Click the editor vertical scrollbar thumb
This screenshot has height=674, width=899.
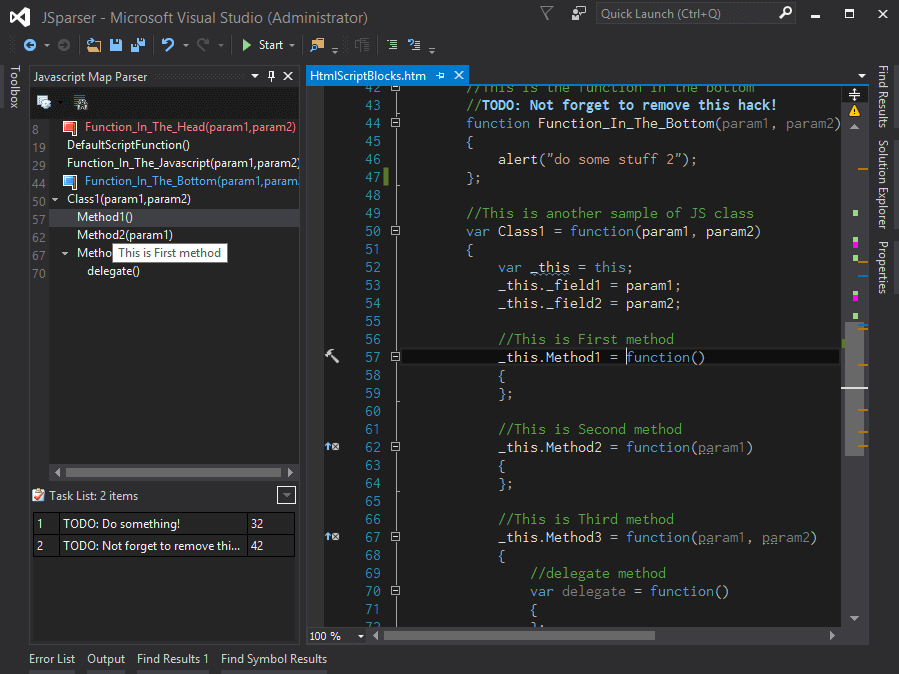[854, 389]
